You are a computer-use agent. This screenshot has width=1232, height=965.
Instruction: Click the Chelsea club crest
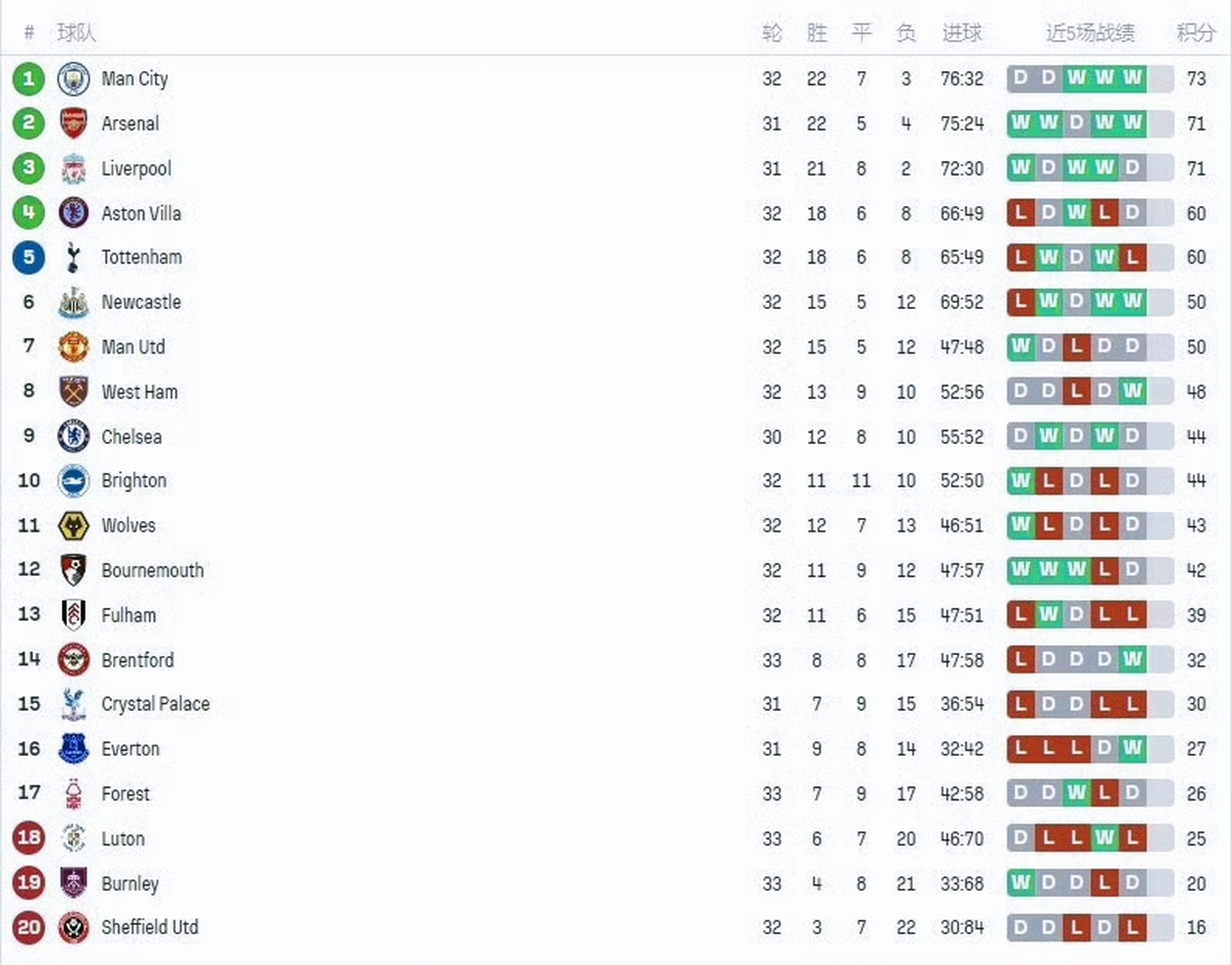73,437
